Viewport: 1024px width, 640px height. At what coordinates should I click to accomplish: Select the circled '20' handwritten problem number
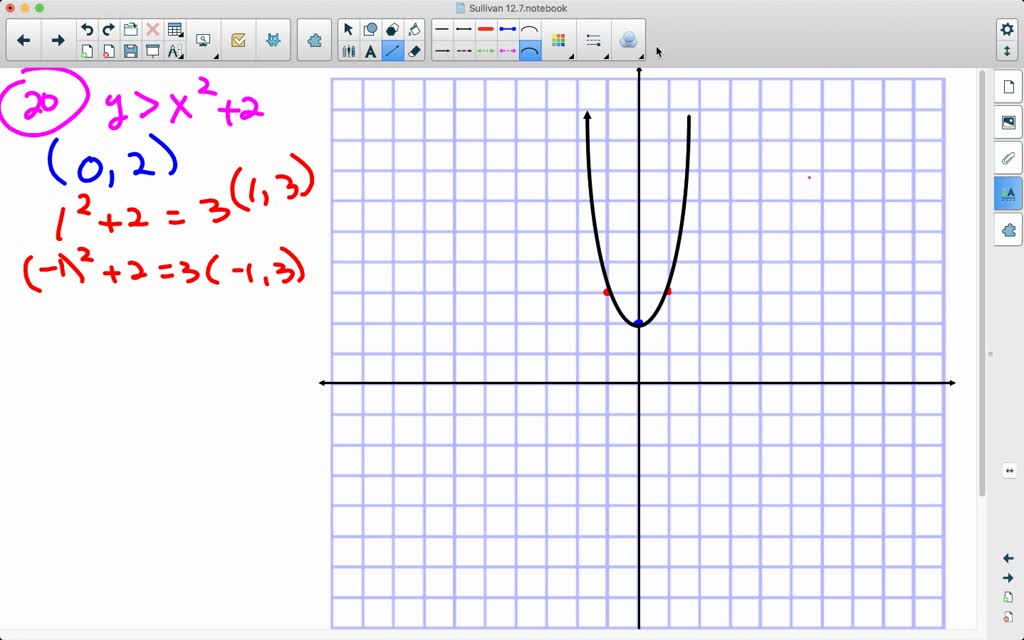pyautogui.click(x=44, y=103)
